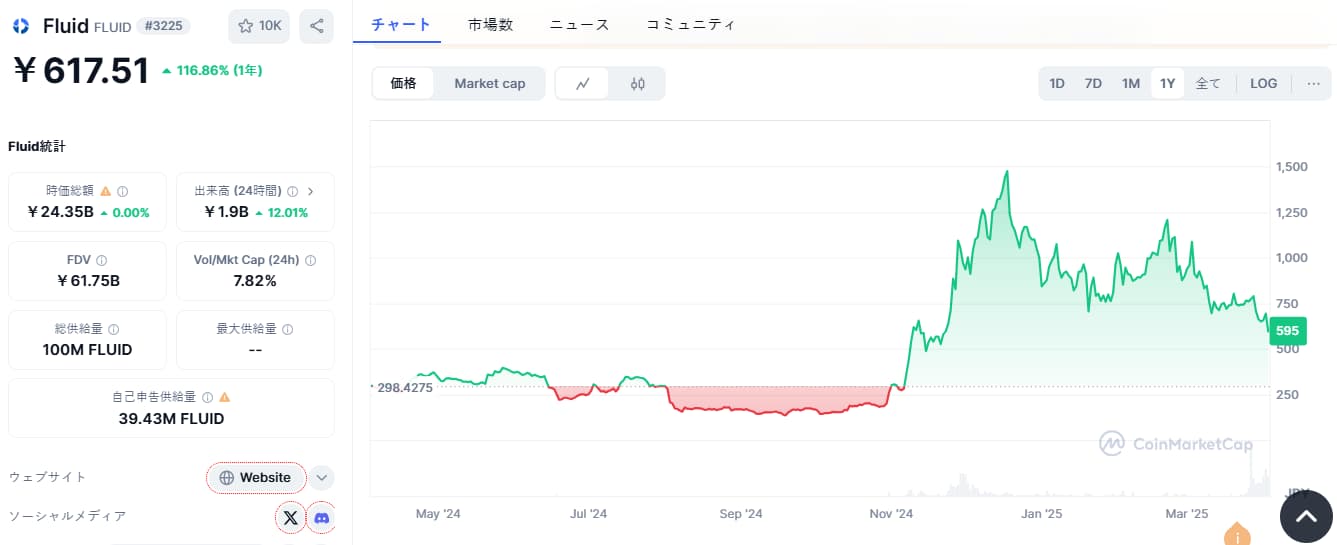1337x545 pixels.
Task: Click the 39.43M FLUID supply value
Action: (x=171, y=418)
